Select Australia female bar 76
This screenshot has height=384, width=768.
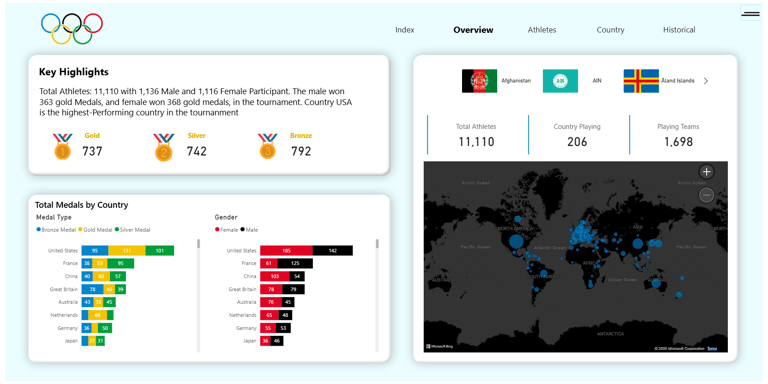(271, 302)
